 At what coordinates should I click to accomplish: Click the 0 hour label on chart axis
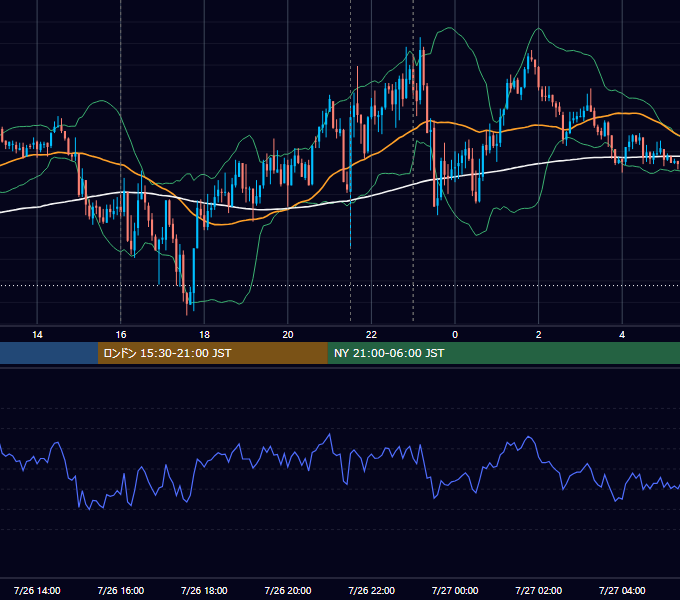(455, 335)
